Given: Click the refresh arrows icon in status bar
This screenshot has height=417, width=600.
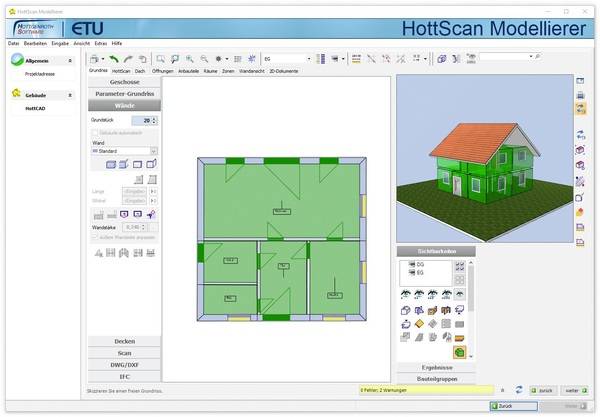Looking at the screenshot, I should coord(518,389).
